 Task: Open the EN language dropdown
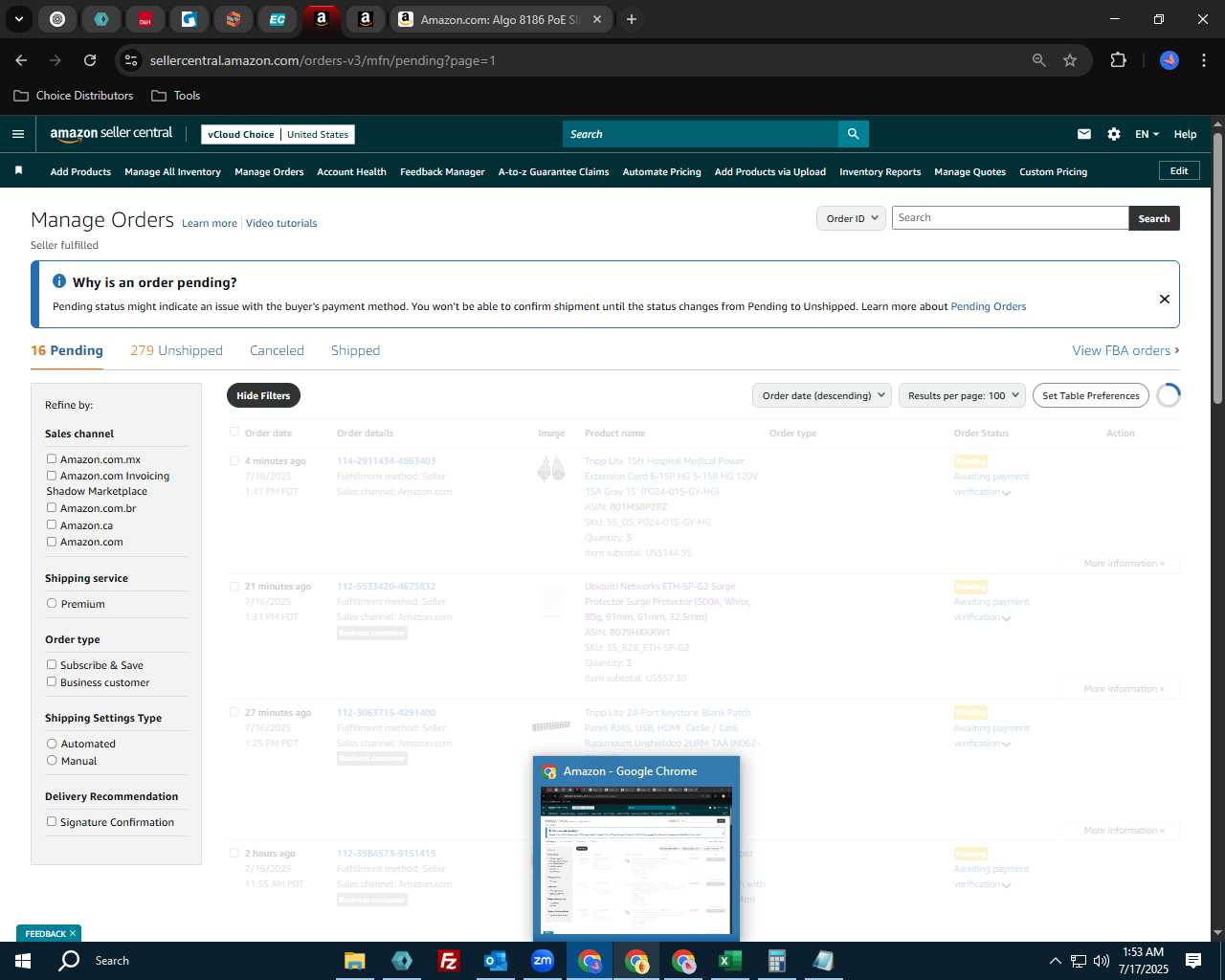1147,134
